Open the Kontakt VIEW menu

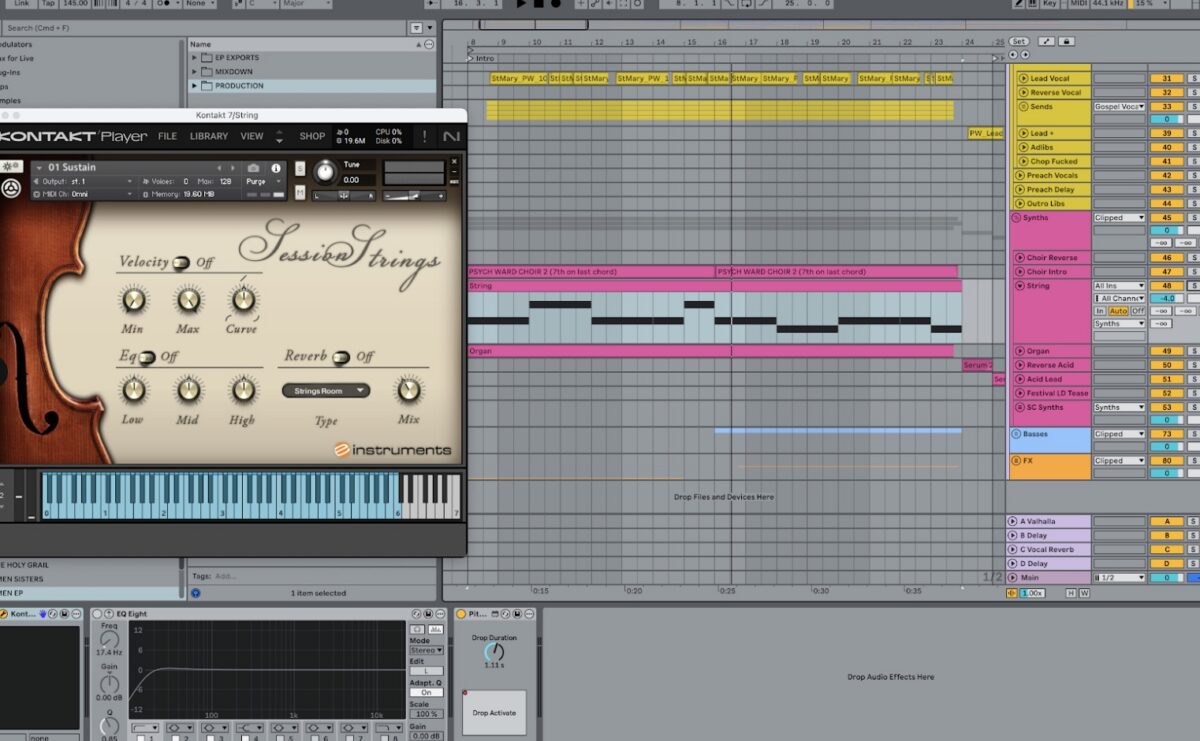252,136
